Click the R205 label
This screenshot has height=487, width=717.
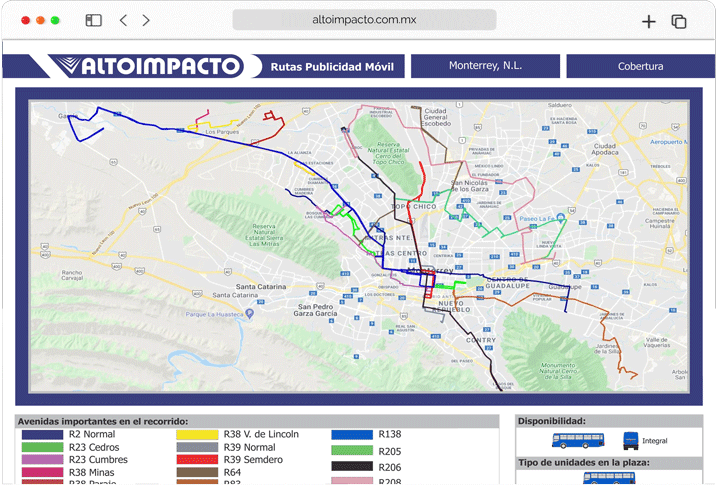pos(390,451)
